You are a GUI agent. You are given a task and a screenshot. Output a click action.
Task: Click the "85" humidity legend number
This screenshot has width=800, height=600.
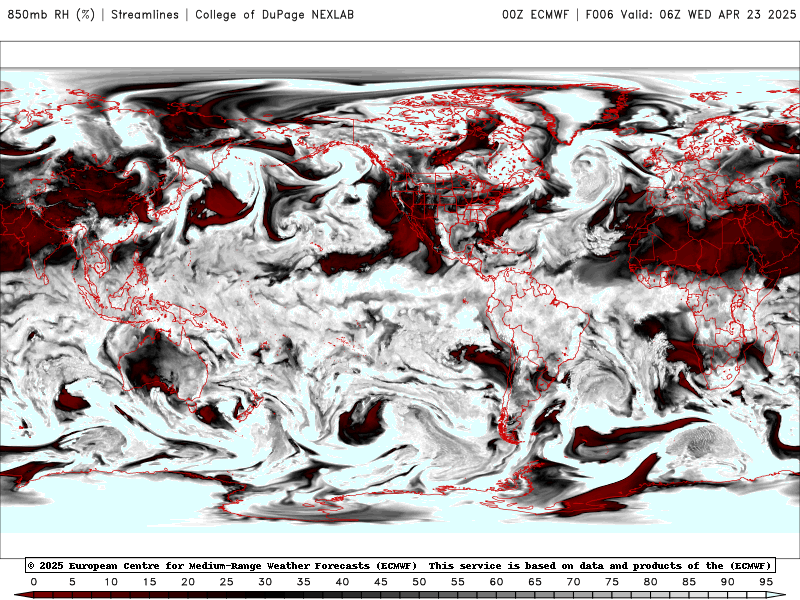689,582
